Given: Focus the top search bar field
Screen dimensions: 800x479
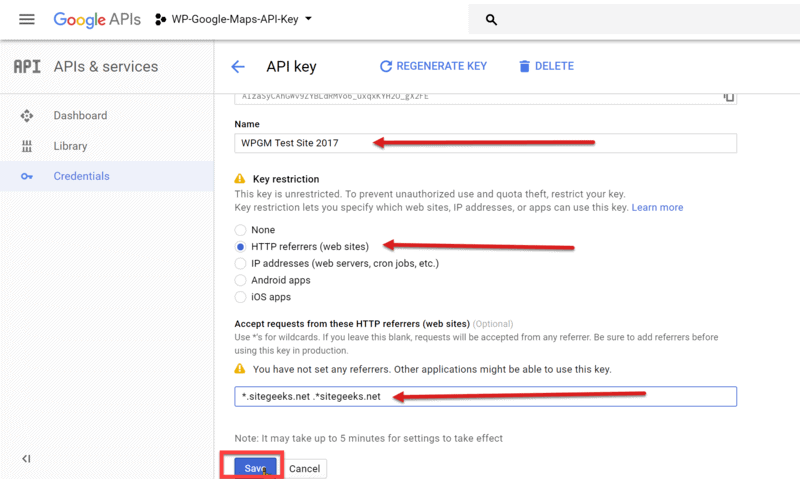Looking at the screenshot, I should pyautogui.click(x=634, y=19).
